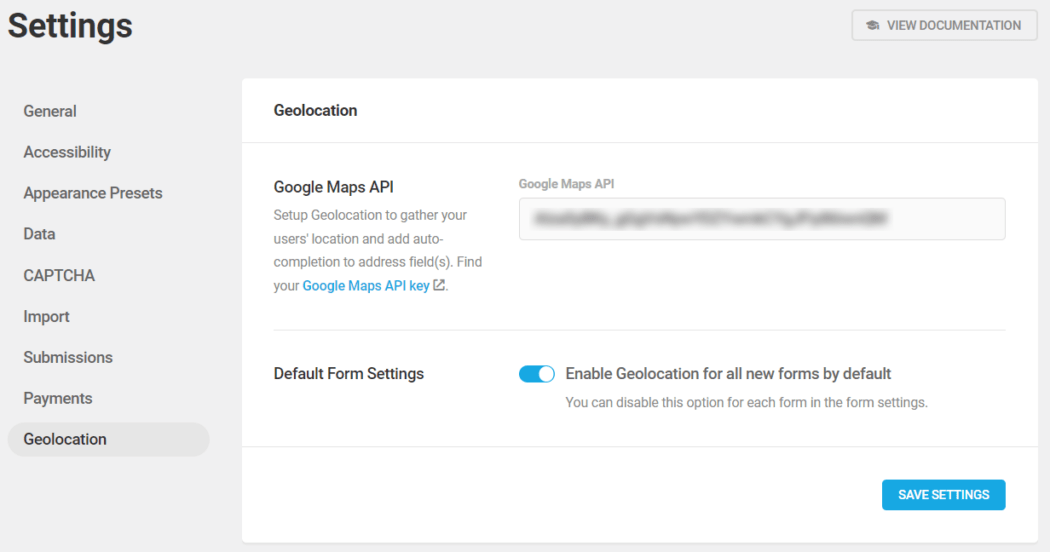
Task: Click the Save Settings button
Action: (x=944, y=495)
